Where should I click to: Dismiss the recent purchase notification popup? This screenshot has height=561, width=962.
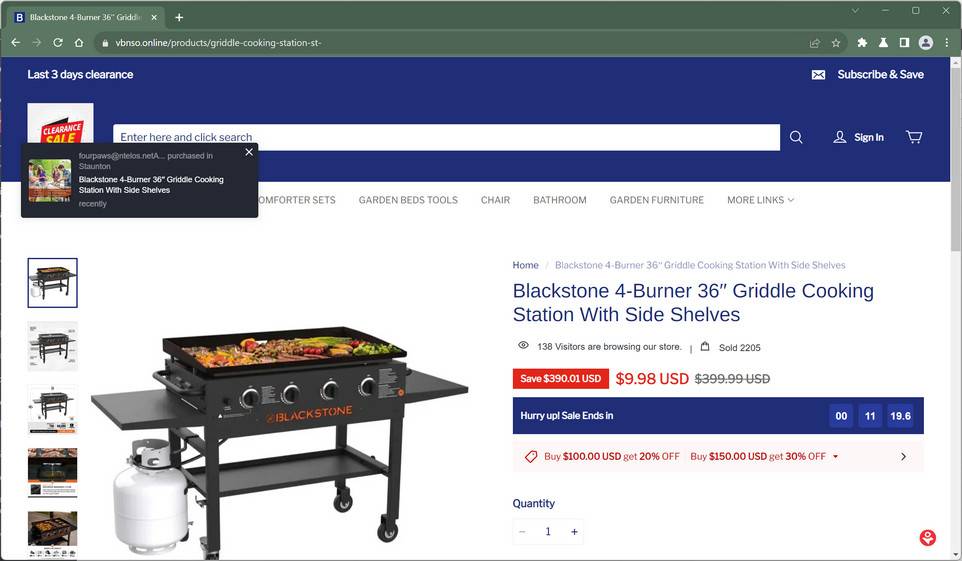tap(249, 152)
